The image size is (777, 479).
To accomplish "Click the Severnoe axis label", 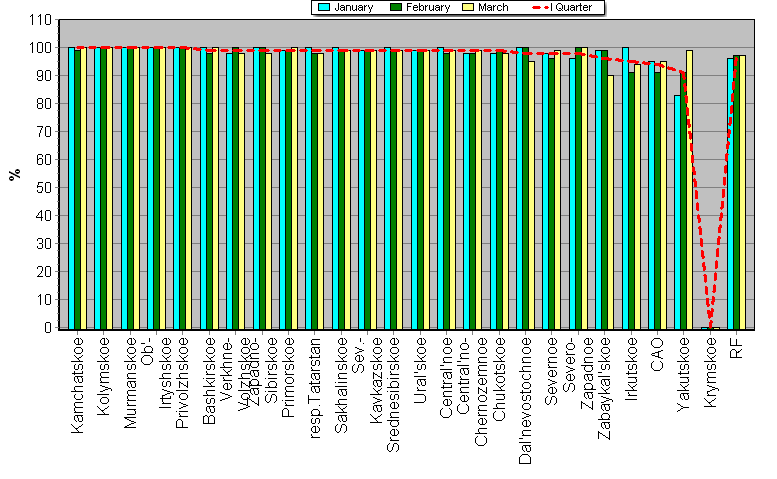I will [552, 372].
